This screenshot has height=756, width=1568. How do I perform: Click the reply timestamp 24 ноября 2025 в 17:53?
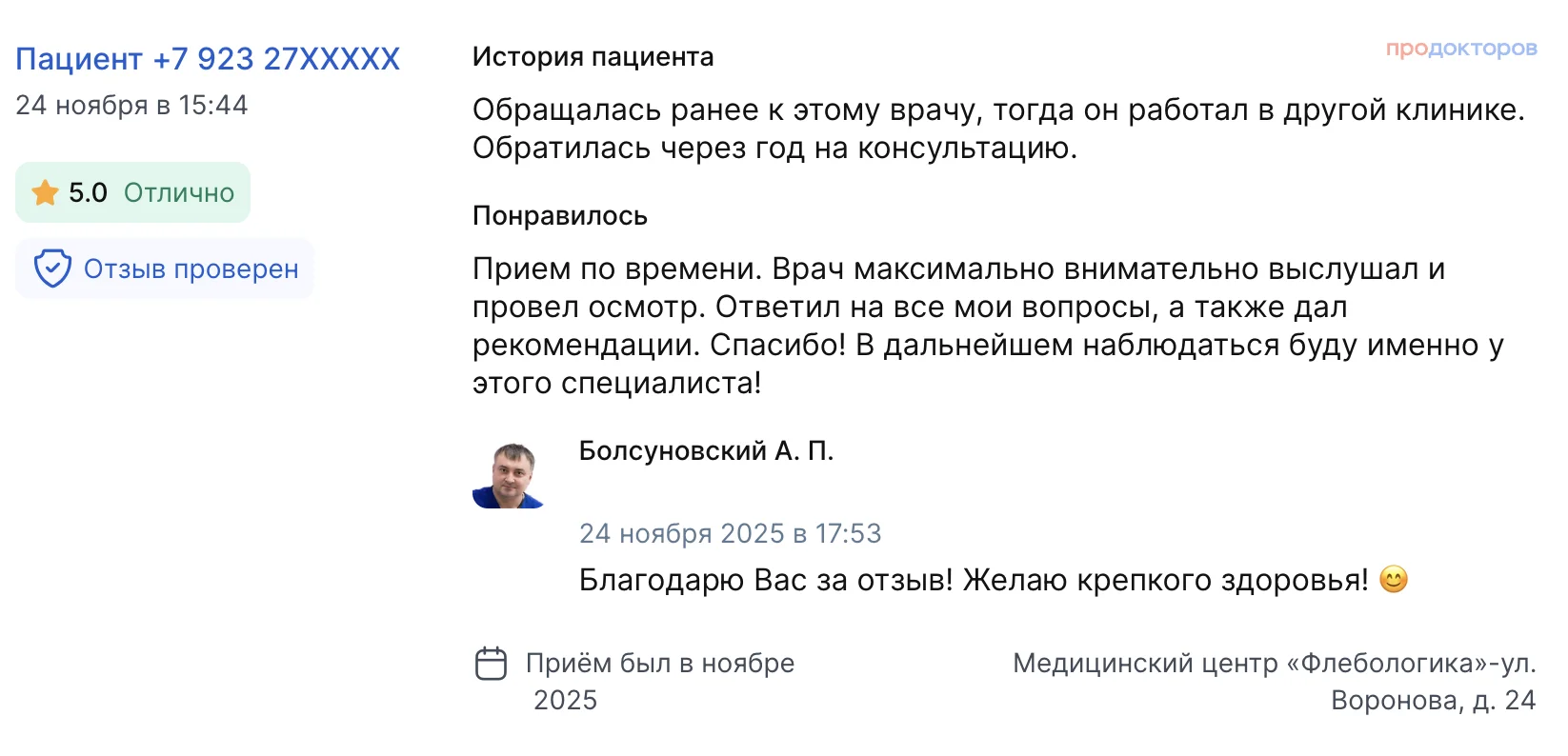[731, 533]
